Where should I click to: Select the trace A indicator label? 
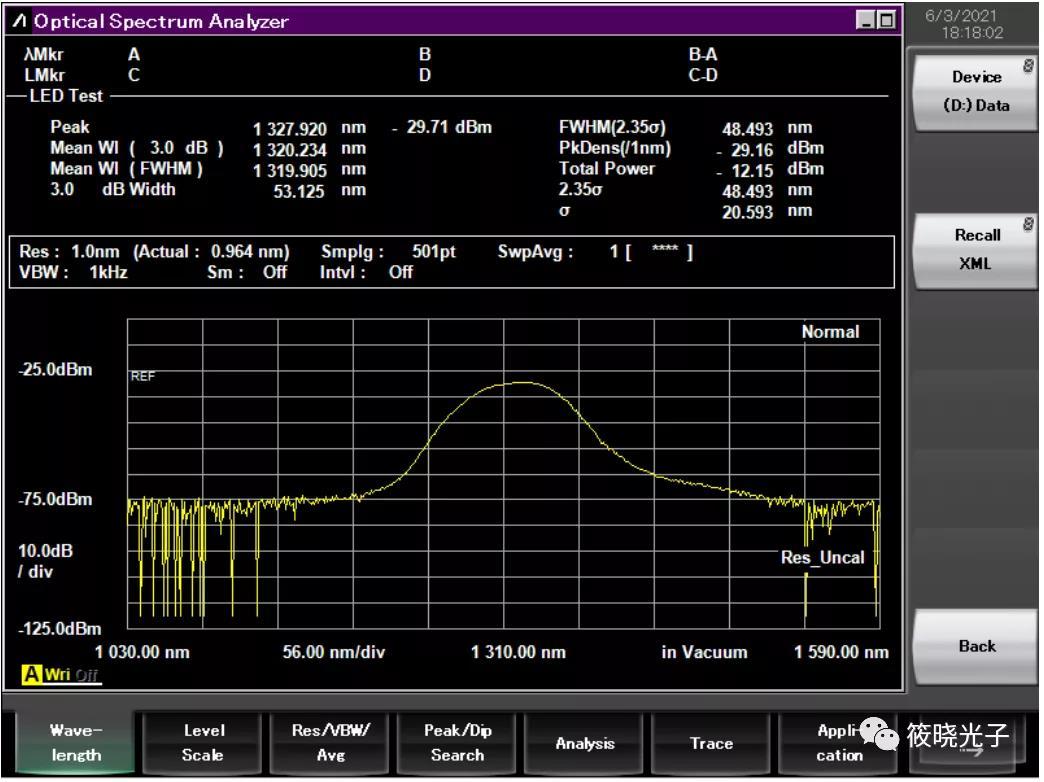(31, 675)
